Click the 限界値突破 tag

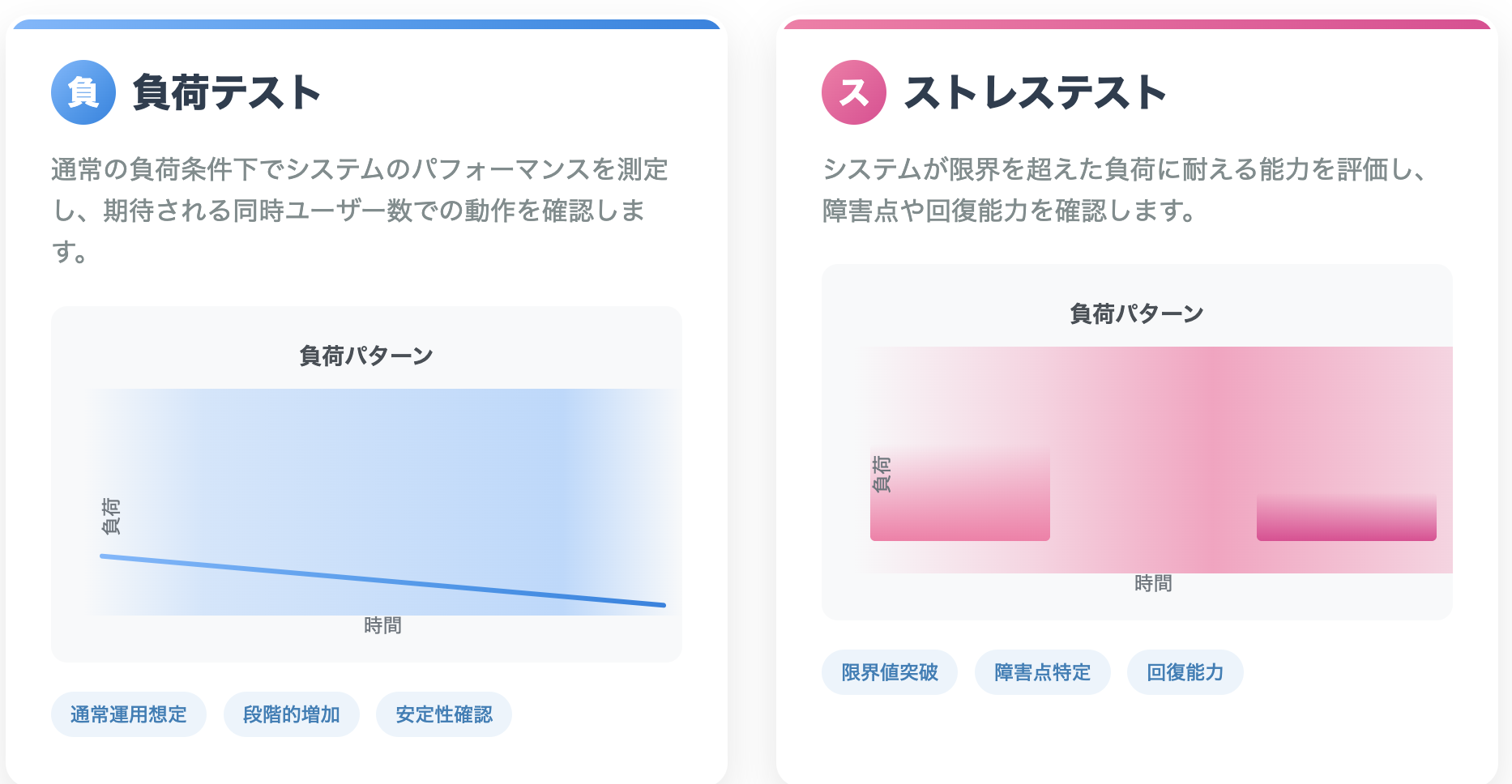pos(890,672)
